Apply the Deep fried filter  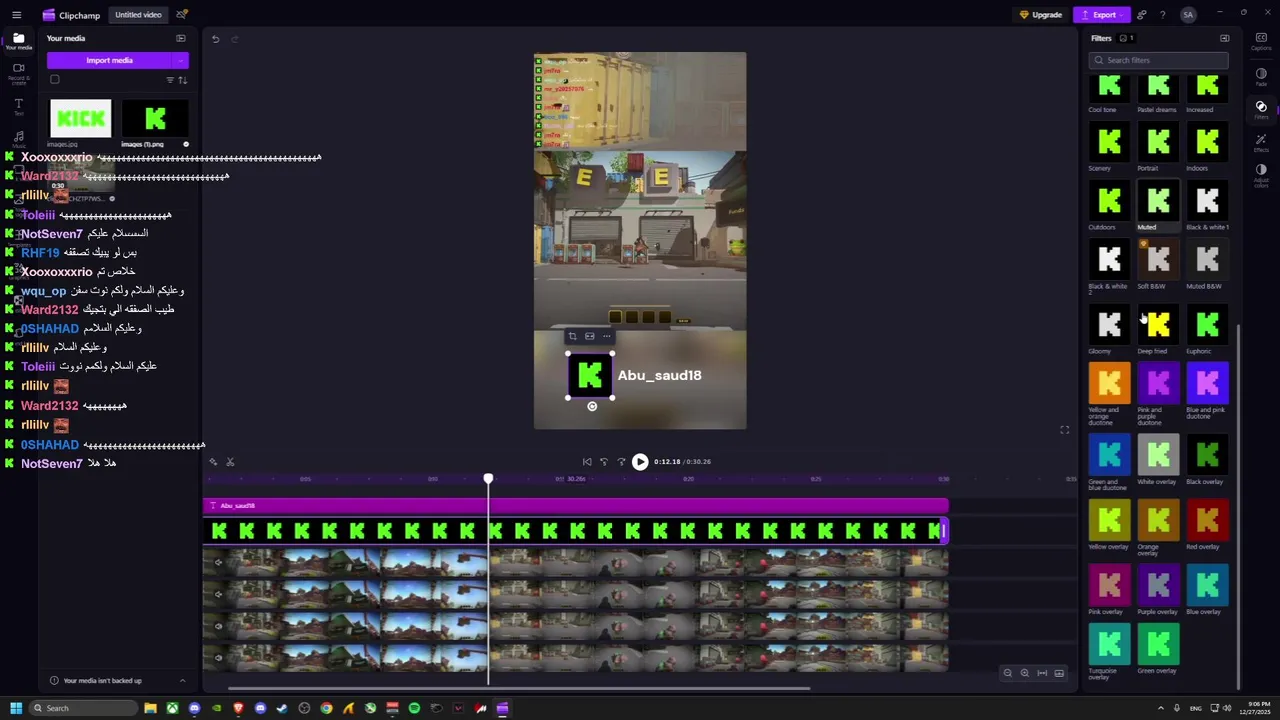[x=1158, y=325]
